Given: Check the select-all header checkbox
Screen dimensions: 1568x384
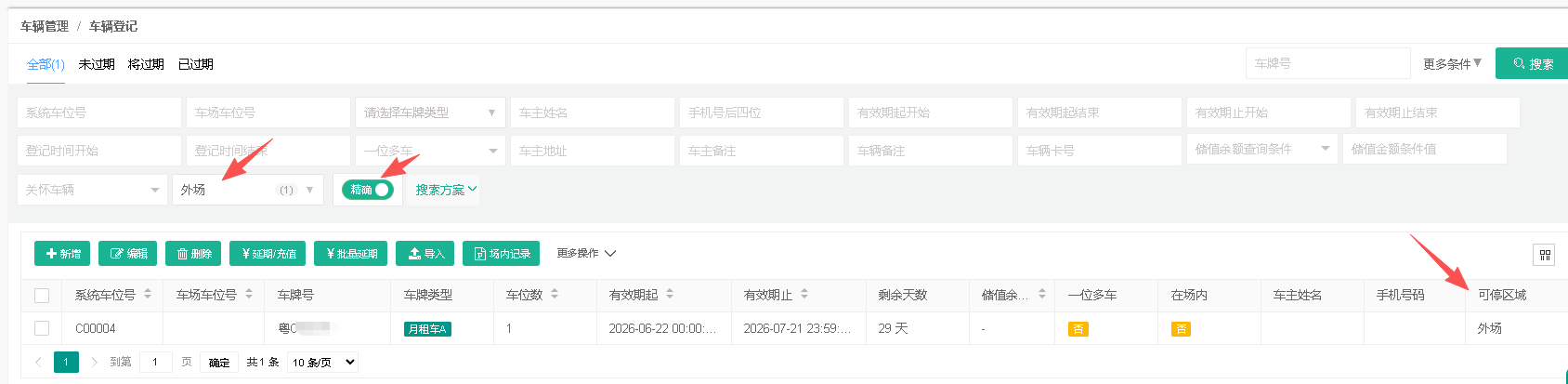Looking at the screenshot, I should click(x=42, y=295).
